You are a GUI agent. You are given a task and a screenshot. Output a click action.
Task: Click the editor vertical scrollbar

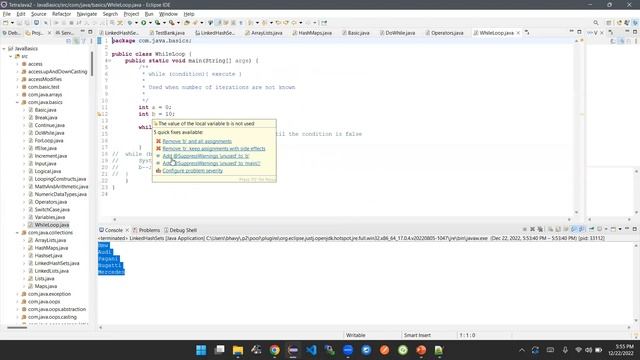point(576,127)
